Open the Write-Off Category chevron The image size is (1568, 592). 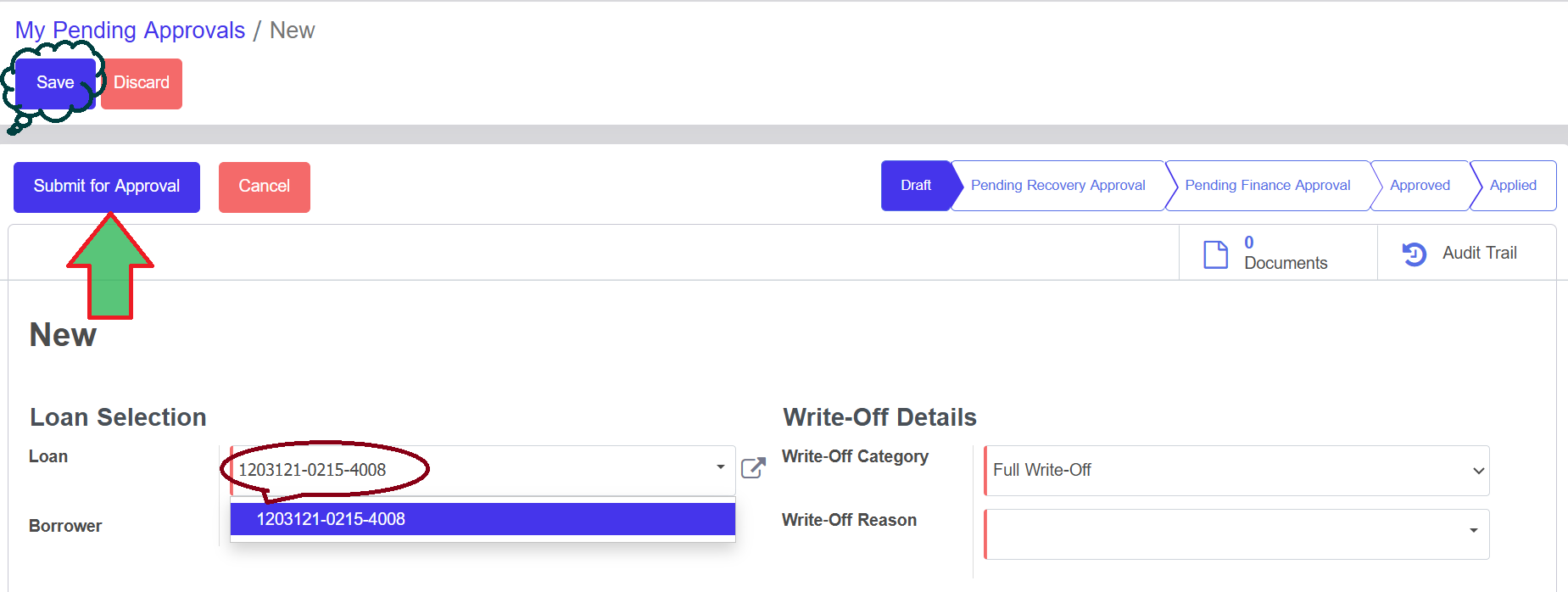(x=1478, y=471)
